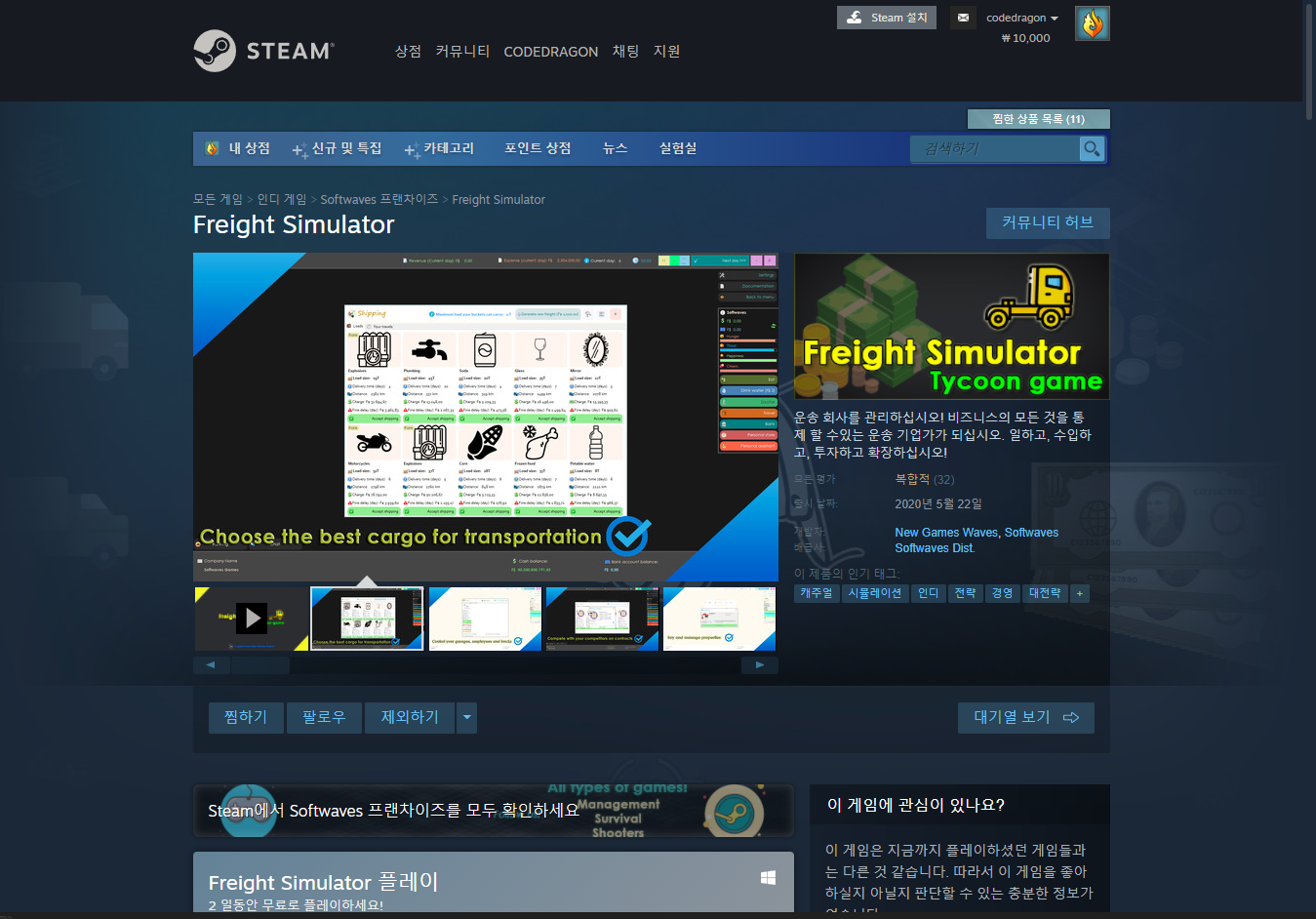Select the 대전략 tag
Image resolution: width=1316 pixels, height=919 pixels.
click(x=1045, y=593)
